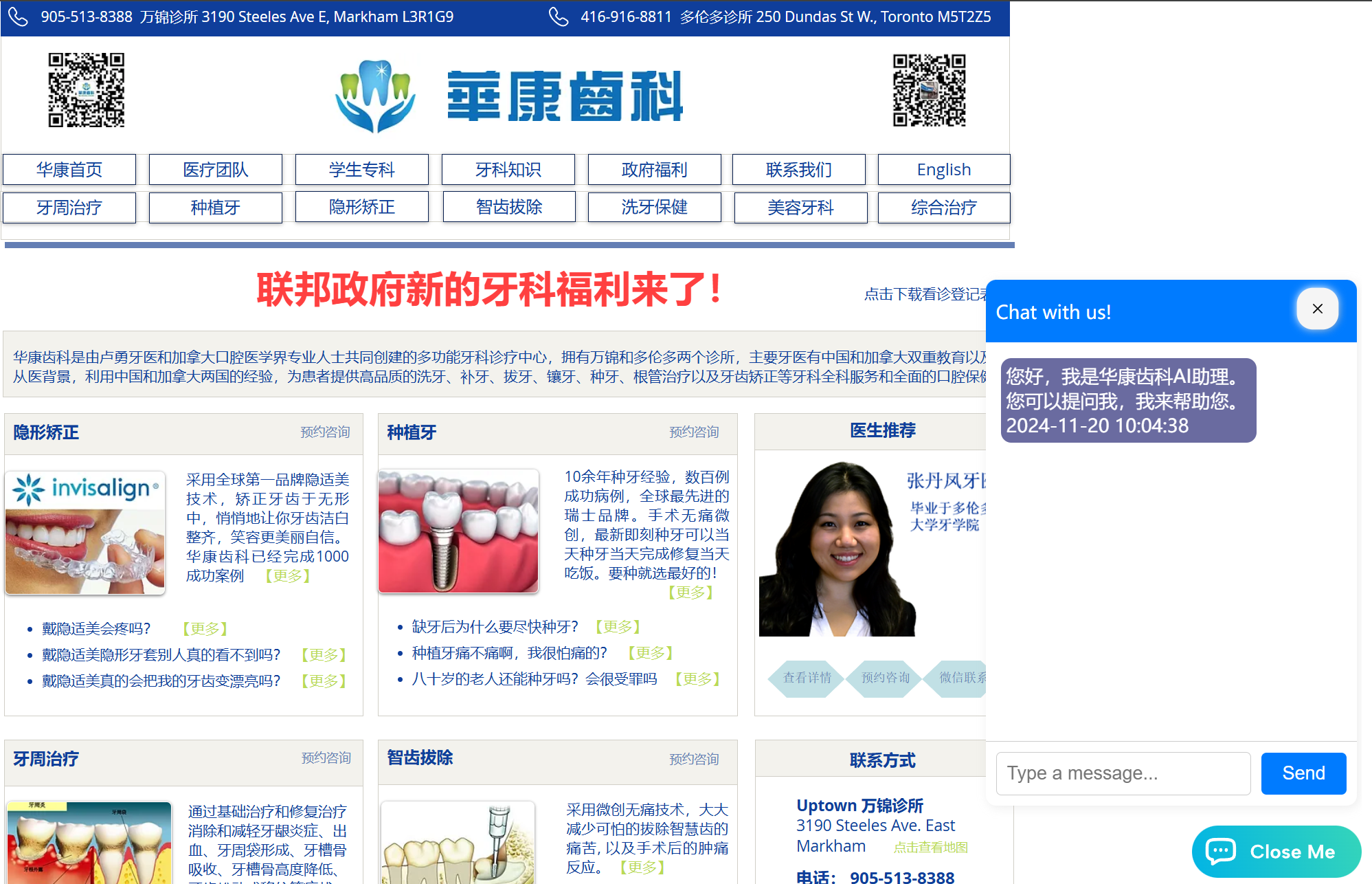1372x884 pixels.
Task: Close the Chat with us panel
Action: 1317,309
